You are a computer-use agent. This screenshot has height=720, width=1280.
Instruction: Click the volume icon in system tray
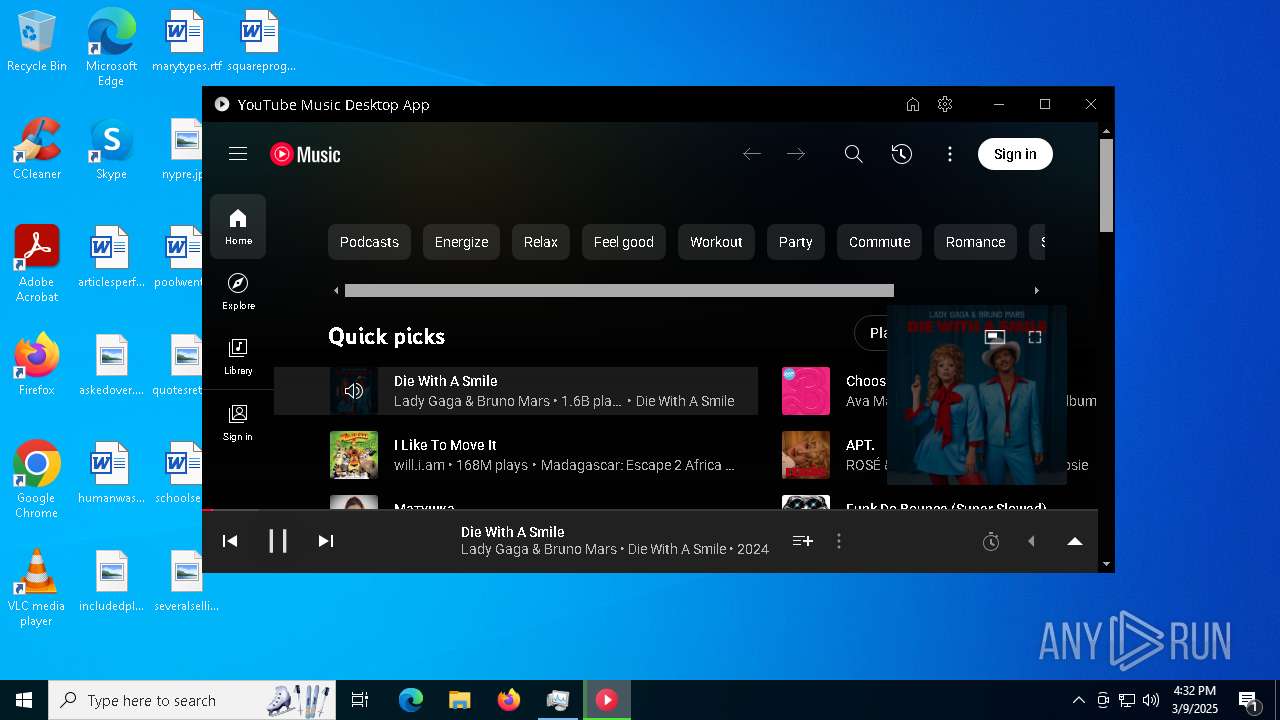pyautogui.click(x=1151, y=700)
